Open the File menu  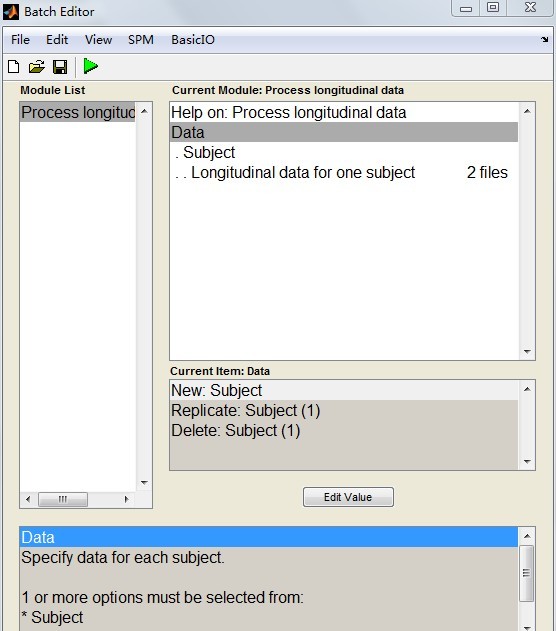click(20, 40)
